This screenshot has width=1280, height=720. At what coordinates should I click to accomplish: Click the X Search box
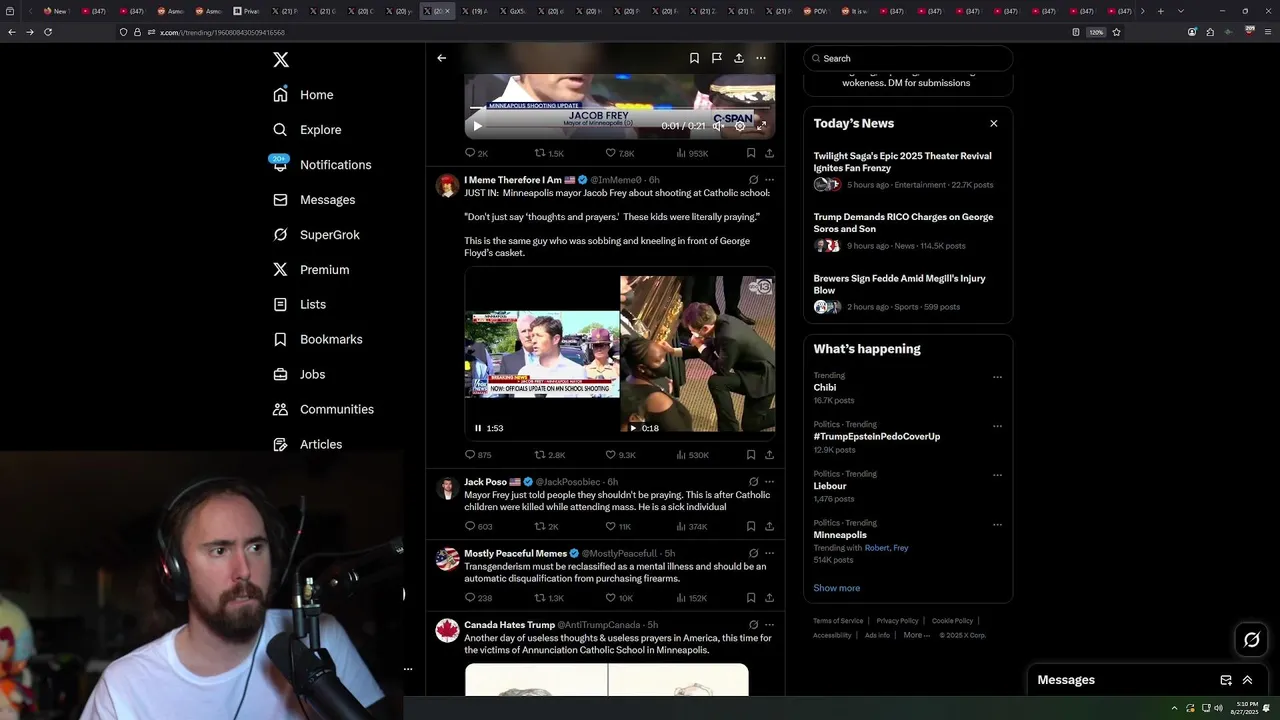point(908,58)
